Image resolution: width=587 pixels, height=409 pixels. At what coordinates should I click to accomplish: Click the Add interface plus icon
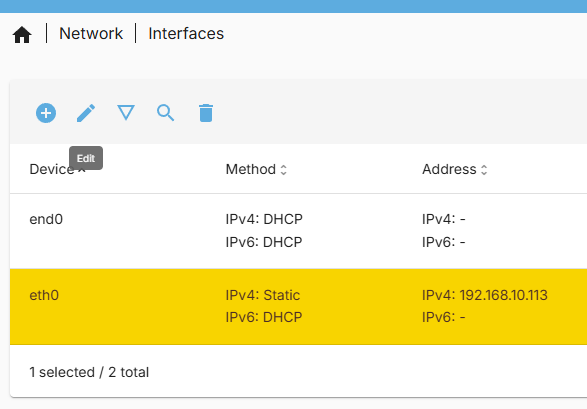[46, 113]
